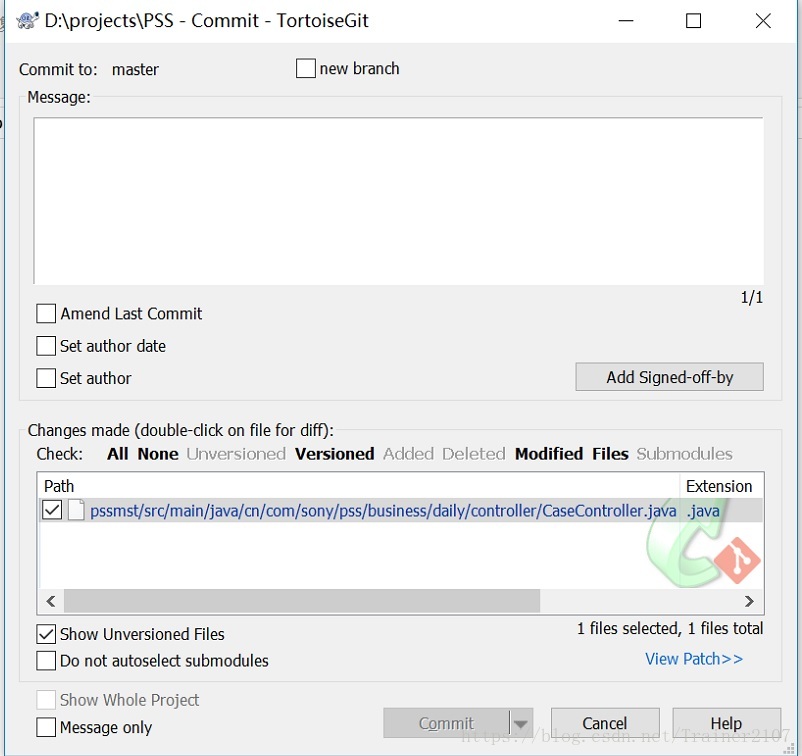Click Add Signed-off-by button
The image size is (802, 756).
(670, 377)
